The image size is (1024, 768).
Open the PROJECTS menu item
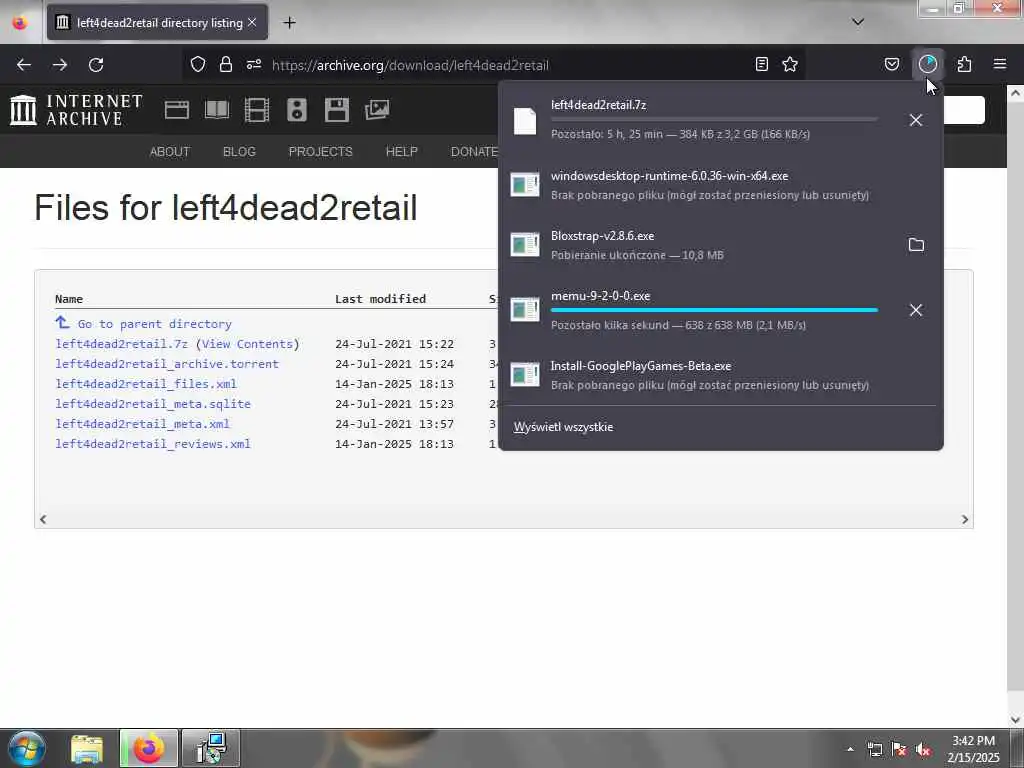coord(321,152)
